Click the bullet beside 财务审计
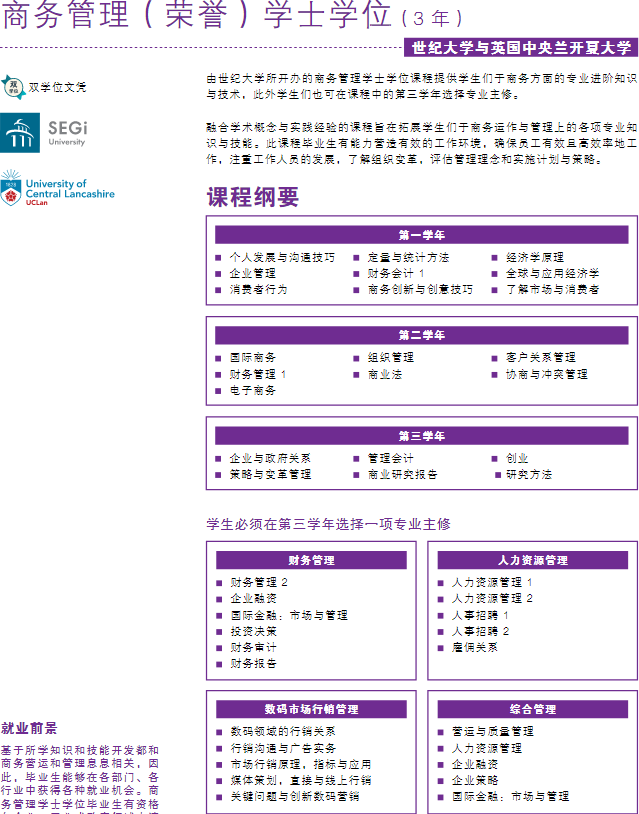639x814 pixels. coord(220,648)
